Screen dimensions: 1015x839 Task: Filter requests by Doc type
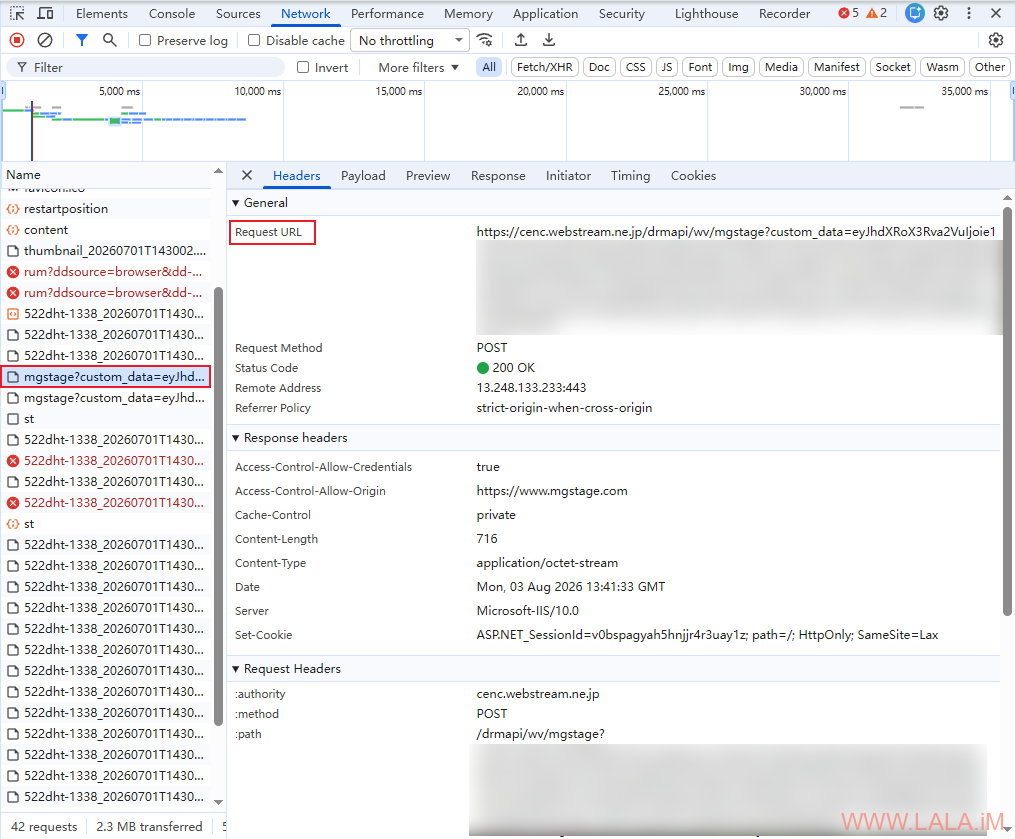599,67
